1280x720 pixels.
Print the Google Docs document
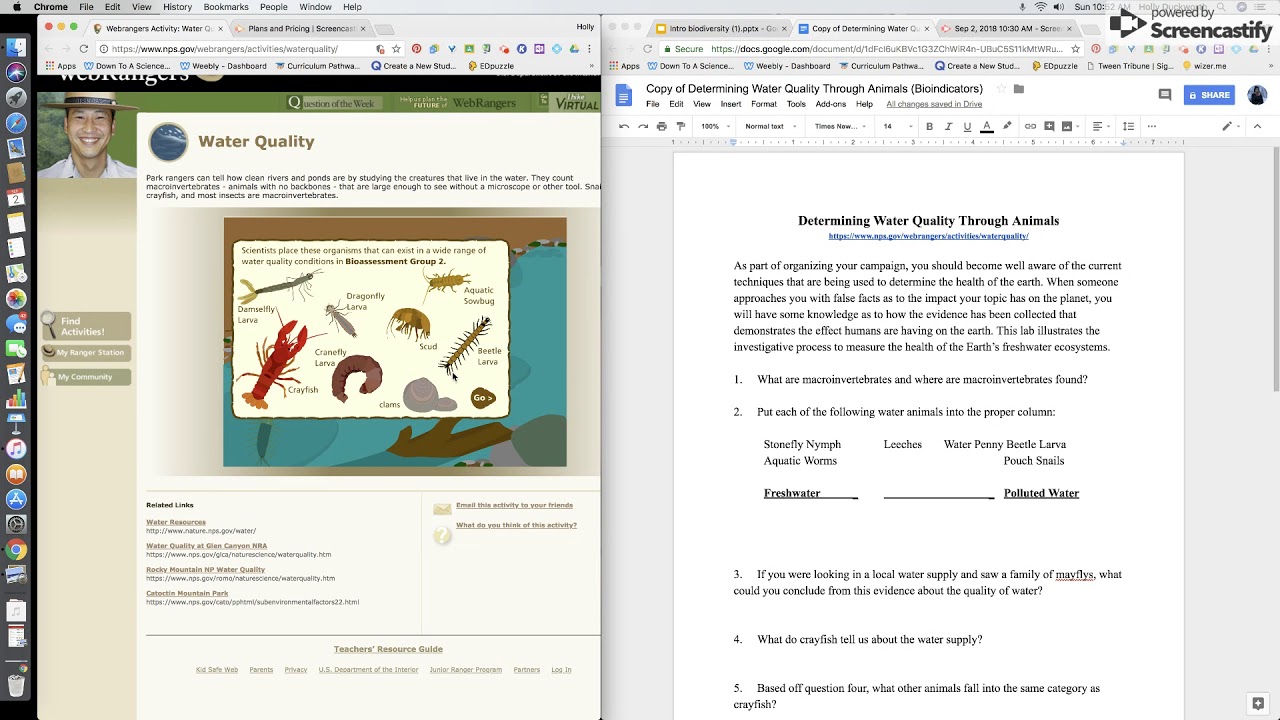(x=662, y=126)
